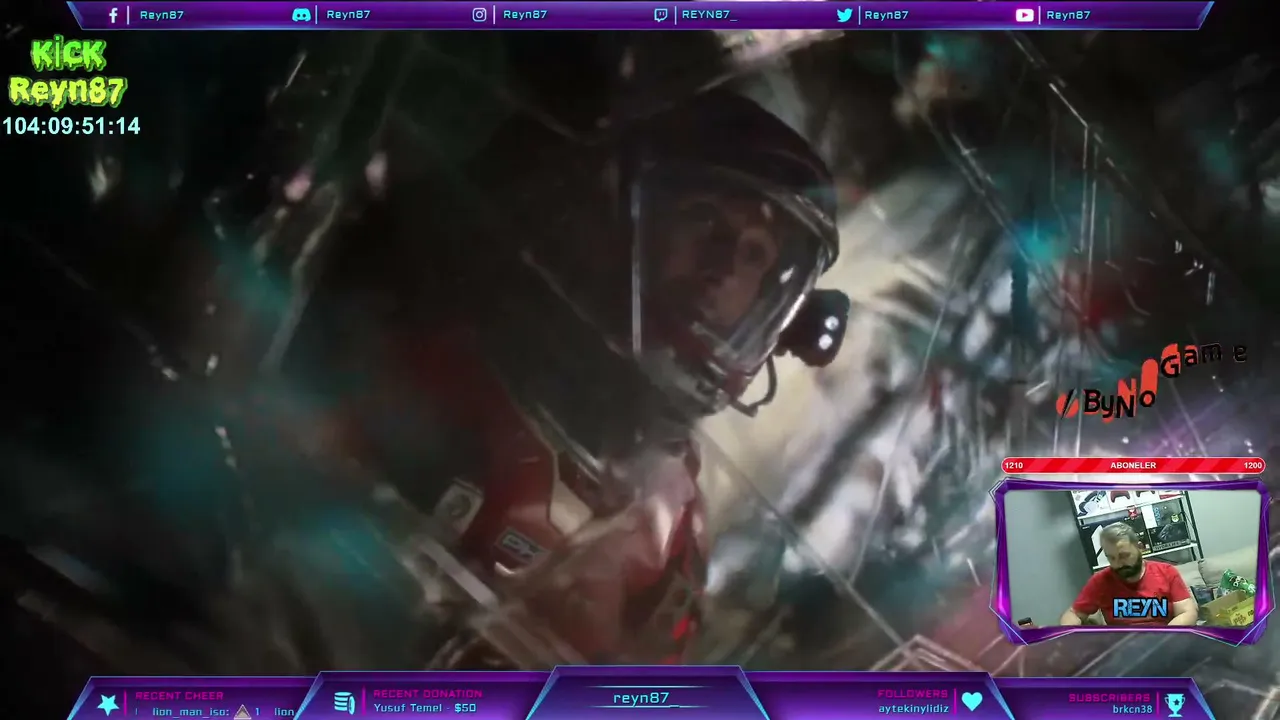The image size is (1280, 720).
Task: Click the Facebook icon in the top bar
Action: pos(113,15)
